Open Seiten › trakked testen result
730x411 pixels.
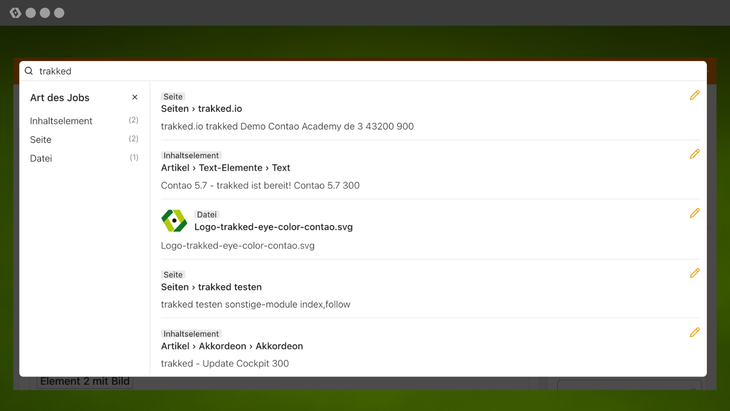[x=211, y=287]
